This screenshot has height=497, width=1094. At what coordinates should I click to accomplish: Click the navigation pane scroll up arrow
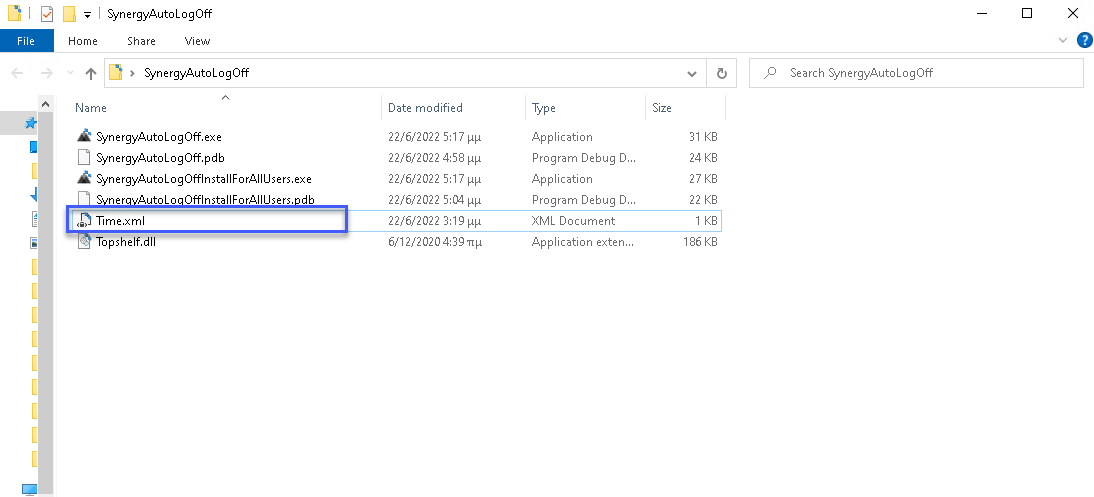(x=45, y=105)
